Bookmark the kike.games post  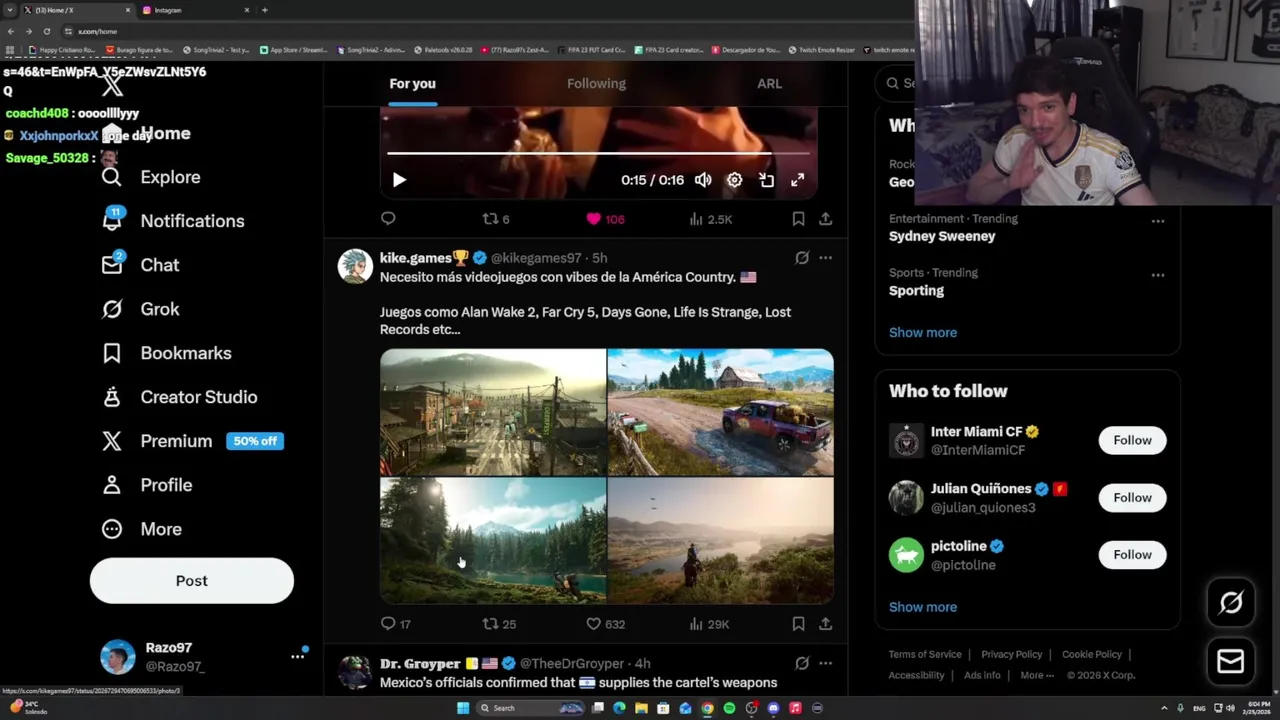point(798,623)
